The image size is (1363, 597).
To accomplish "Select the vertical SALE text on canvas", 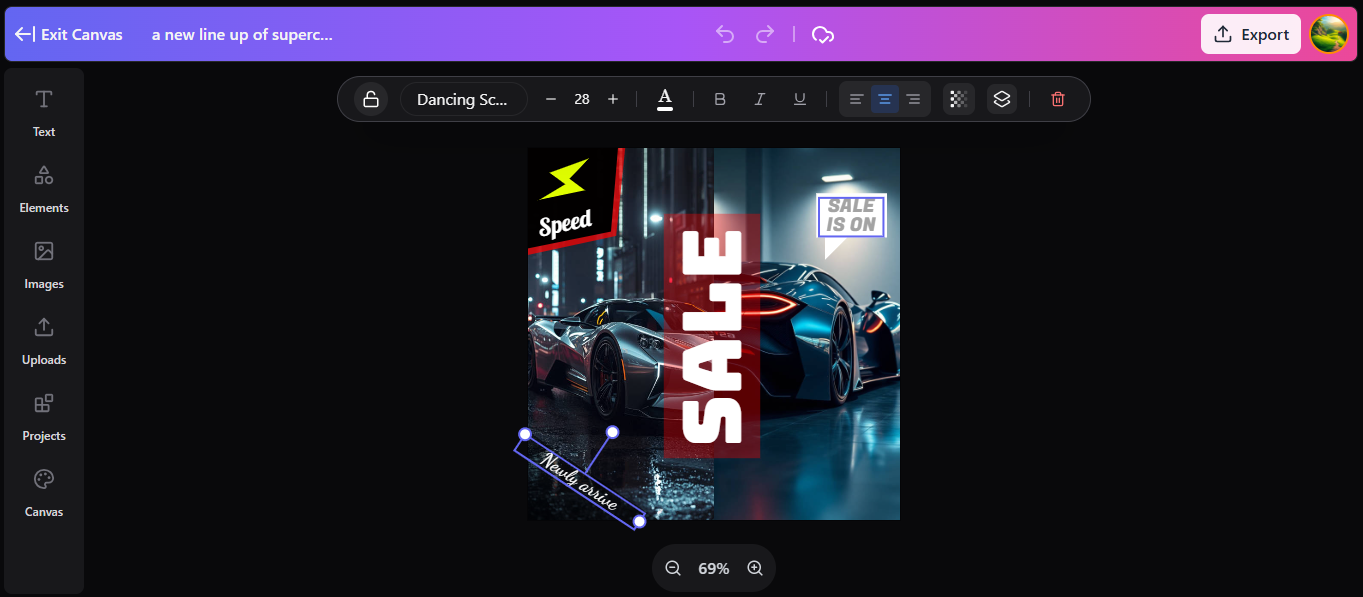I will pyautogui.click(x=712, y=337).
